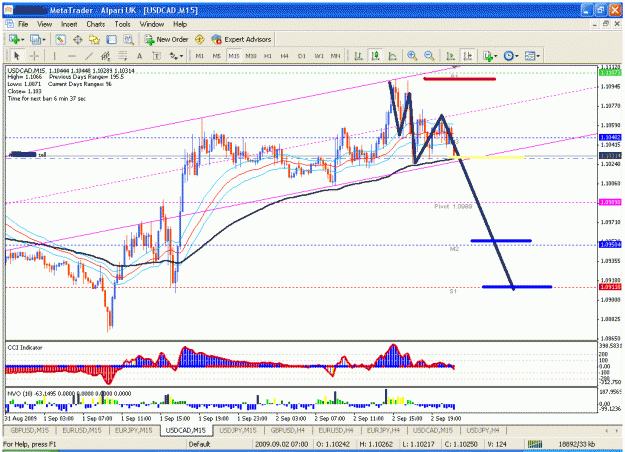Open the Window menu
The image size is (625, 452).
click(152, 24)
